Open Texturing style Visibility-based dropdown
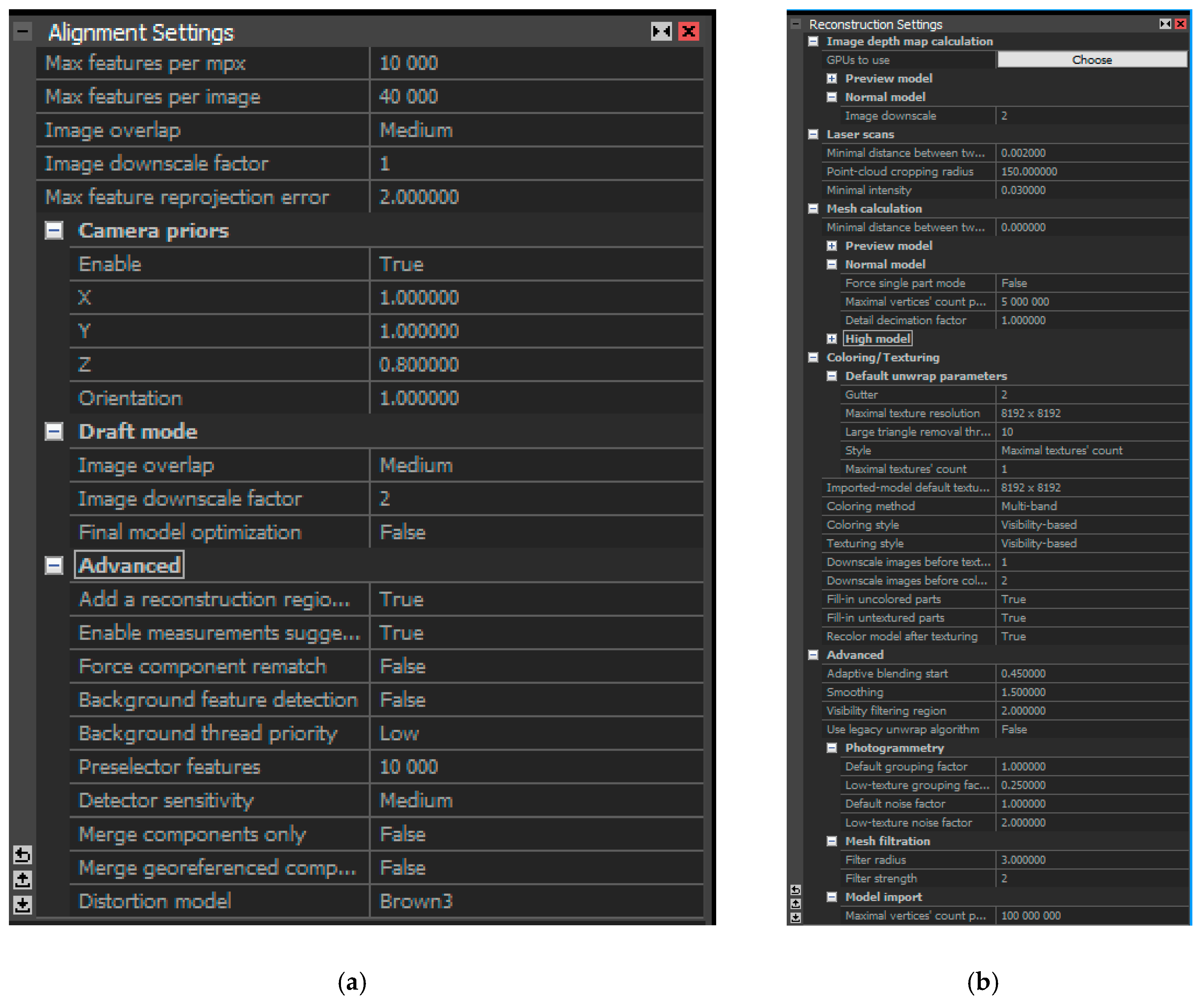This screenshot has width=1204, height=1003. (x=1092, y=544)
